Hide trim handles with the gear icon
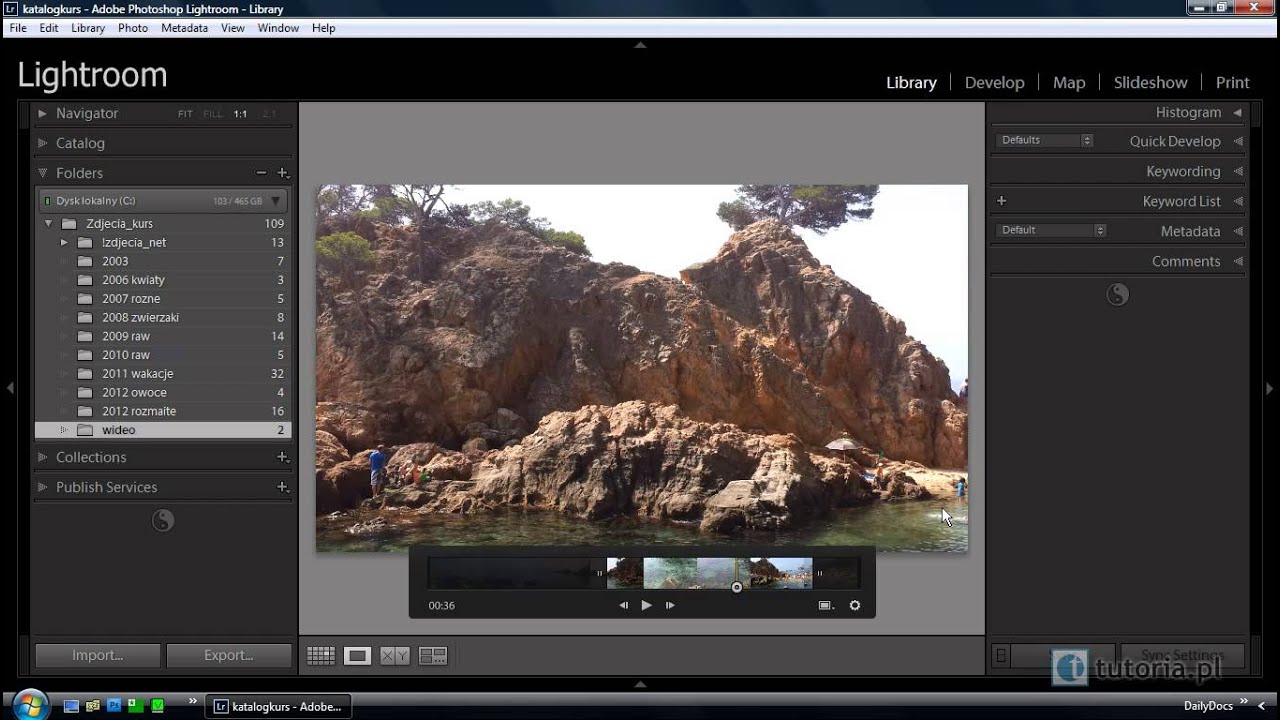 click(855, 605)
